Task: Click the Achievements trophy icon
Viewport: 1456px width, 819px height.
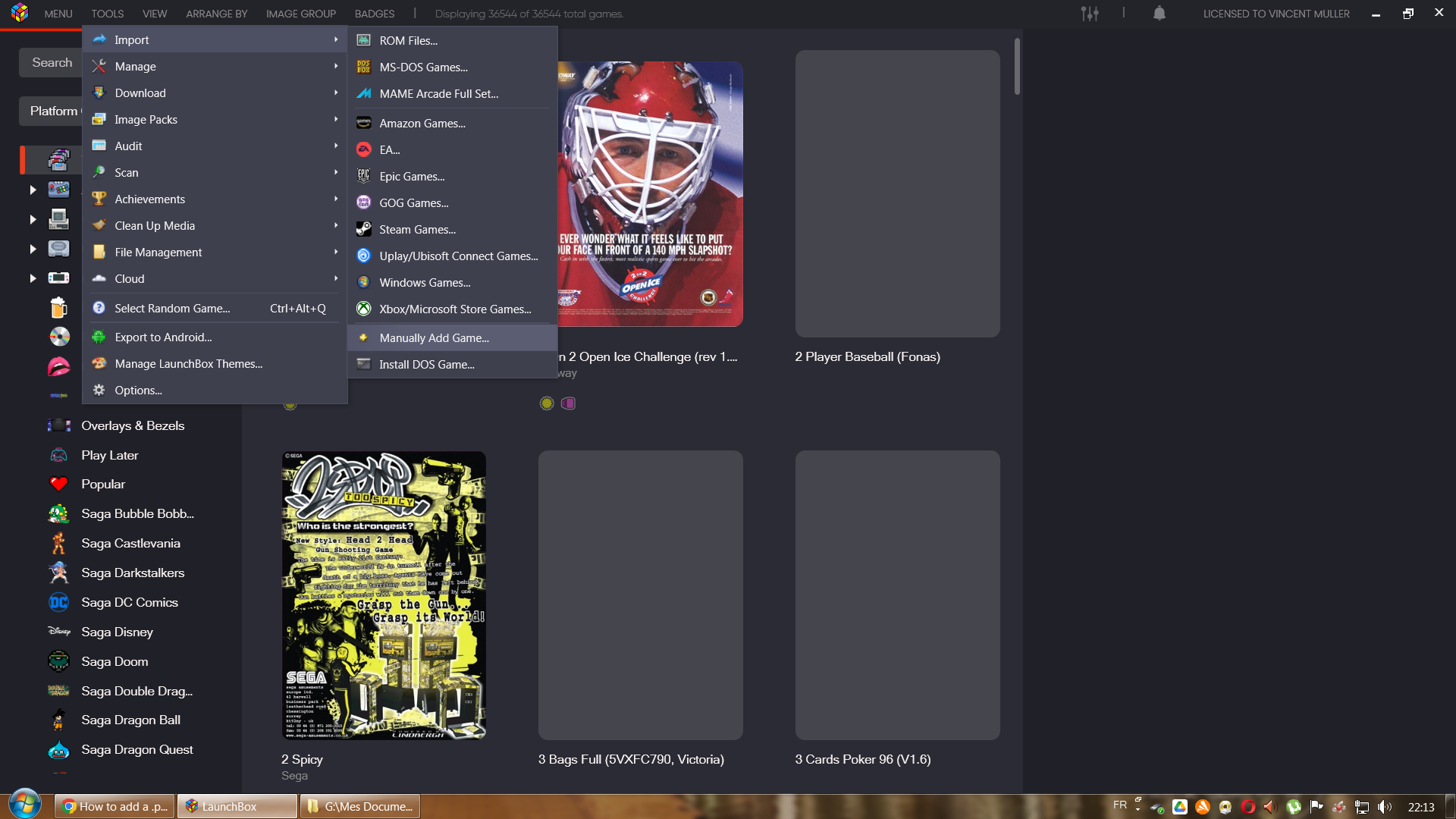Action: pos(99,199)
